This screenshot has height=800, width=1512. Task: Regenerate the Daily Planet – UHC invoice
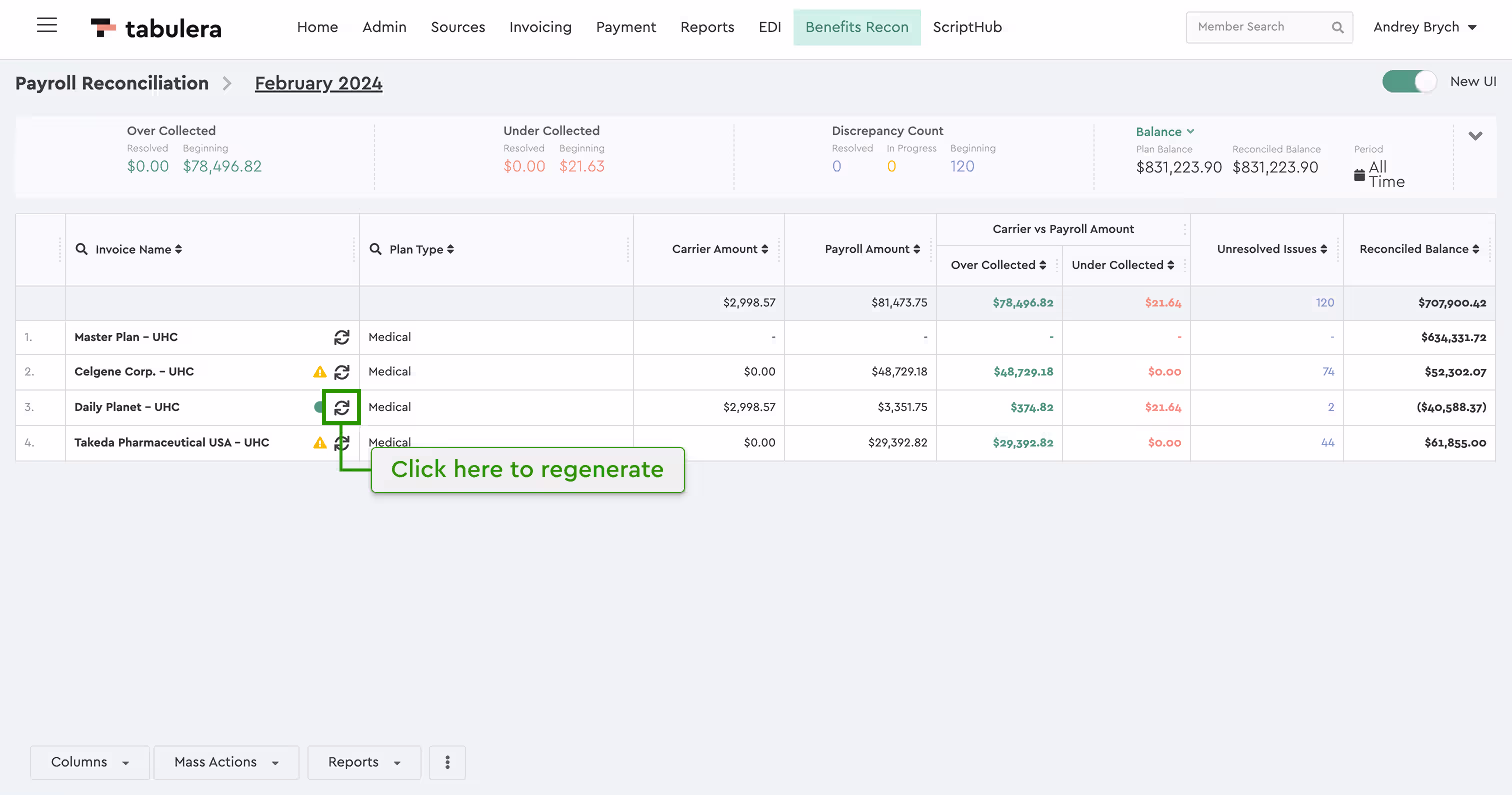(x=342, y=407)
